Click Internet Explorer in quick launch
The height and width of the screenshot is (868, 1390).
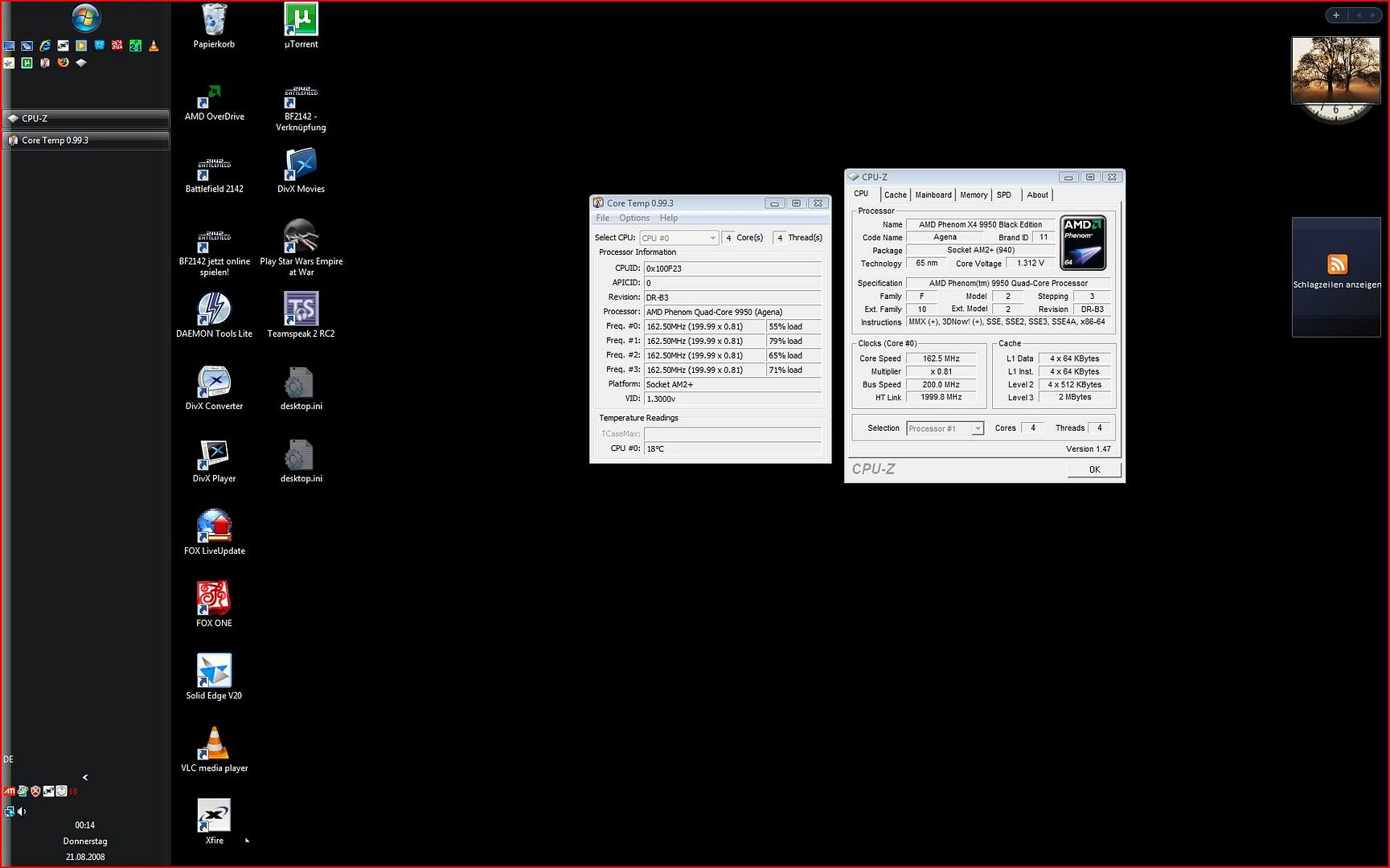[45, 46]
